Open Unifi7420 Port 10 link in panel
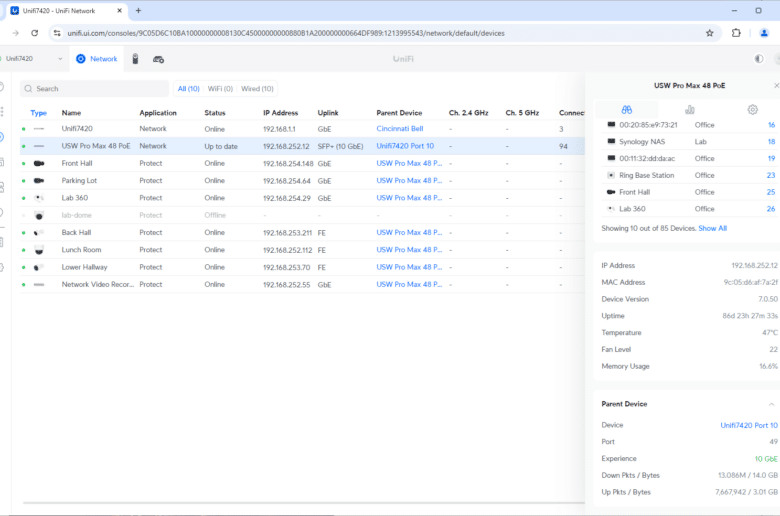Viewport: 780px width, 516px height. (x=749, y=425)
